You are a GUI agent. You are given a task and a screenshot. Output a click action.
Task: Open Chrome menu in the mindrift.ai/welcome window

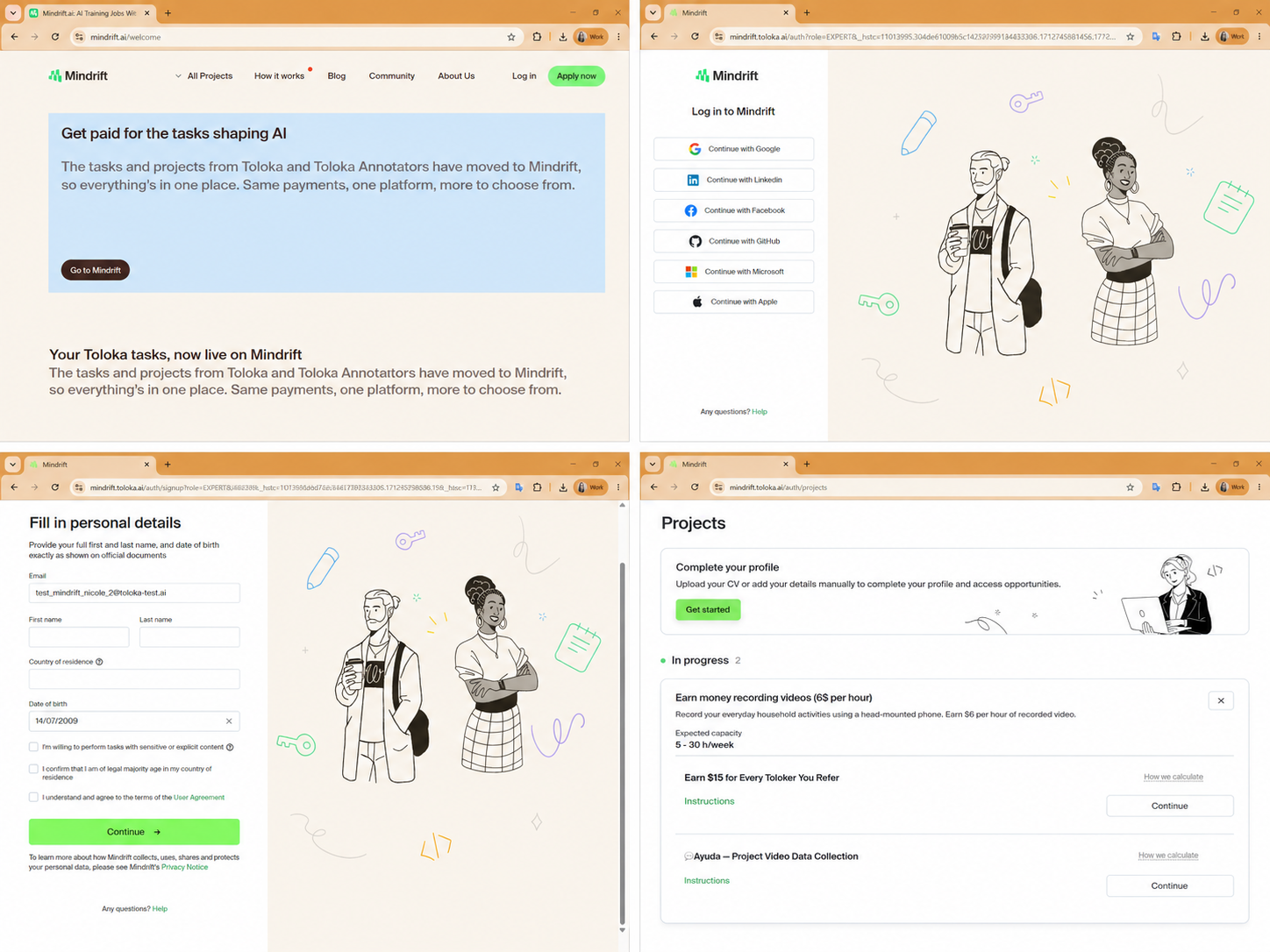click(x=618, y=37)
